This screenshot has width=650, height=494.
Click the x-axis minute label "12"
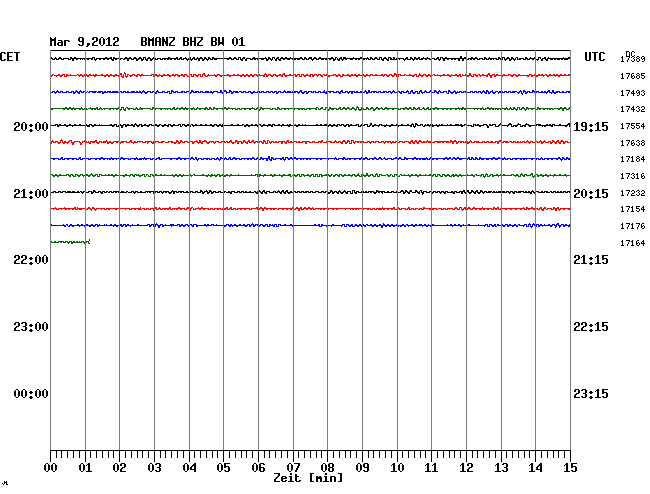(466, 468)
